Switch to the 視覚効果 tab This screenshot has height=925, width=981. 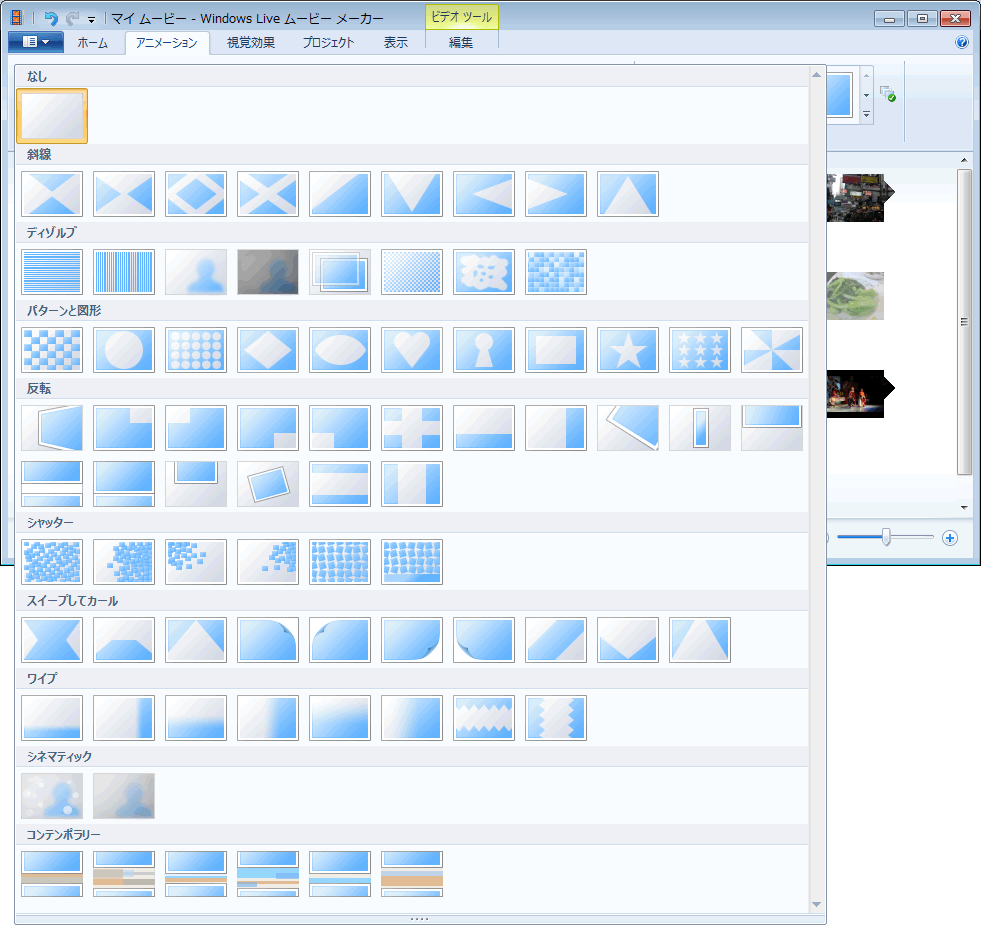(250, 43)
